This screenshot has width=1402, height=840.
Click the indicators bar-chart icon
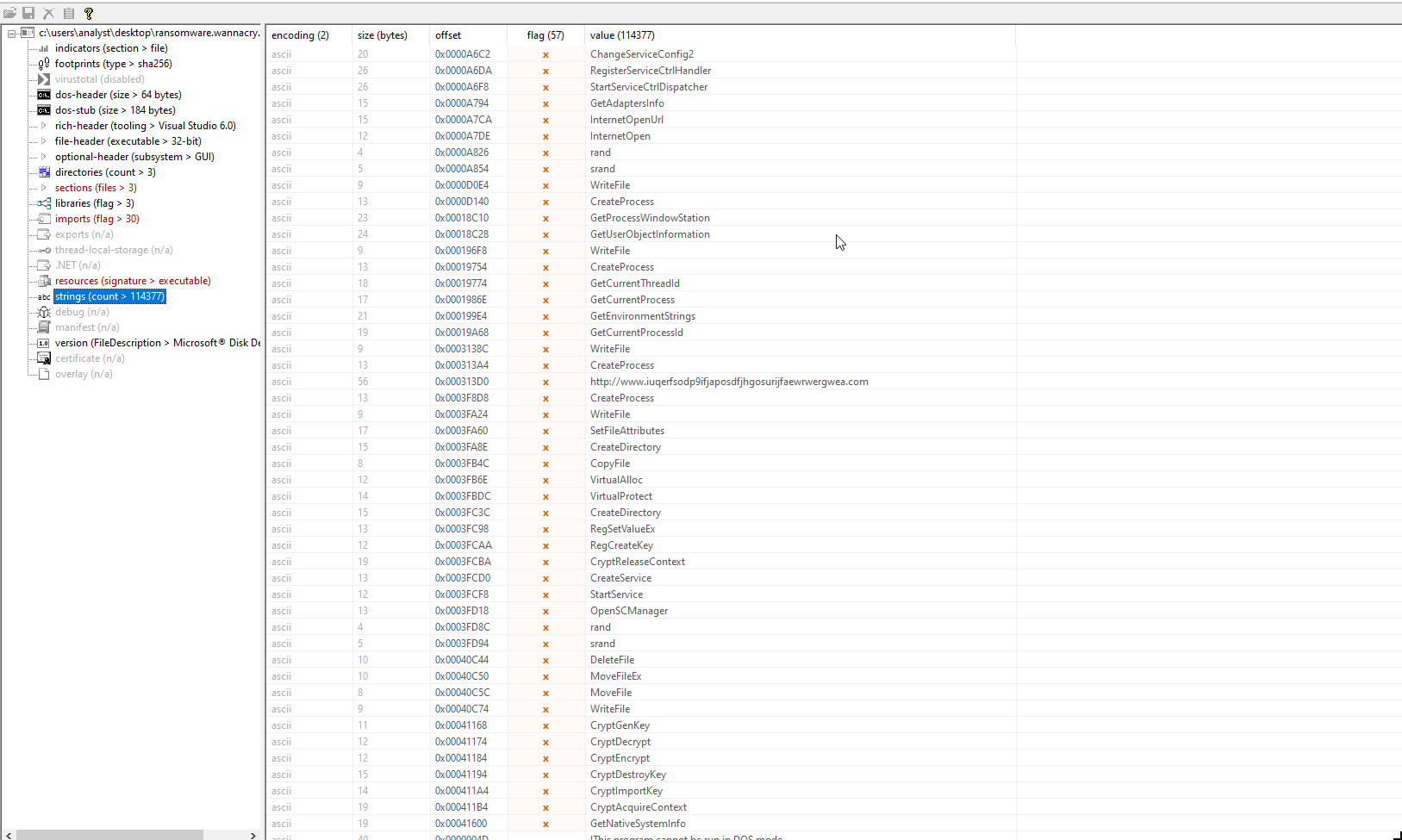pos(44,48)
